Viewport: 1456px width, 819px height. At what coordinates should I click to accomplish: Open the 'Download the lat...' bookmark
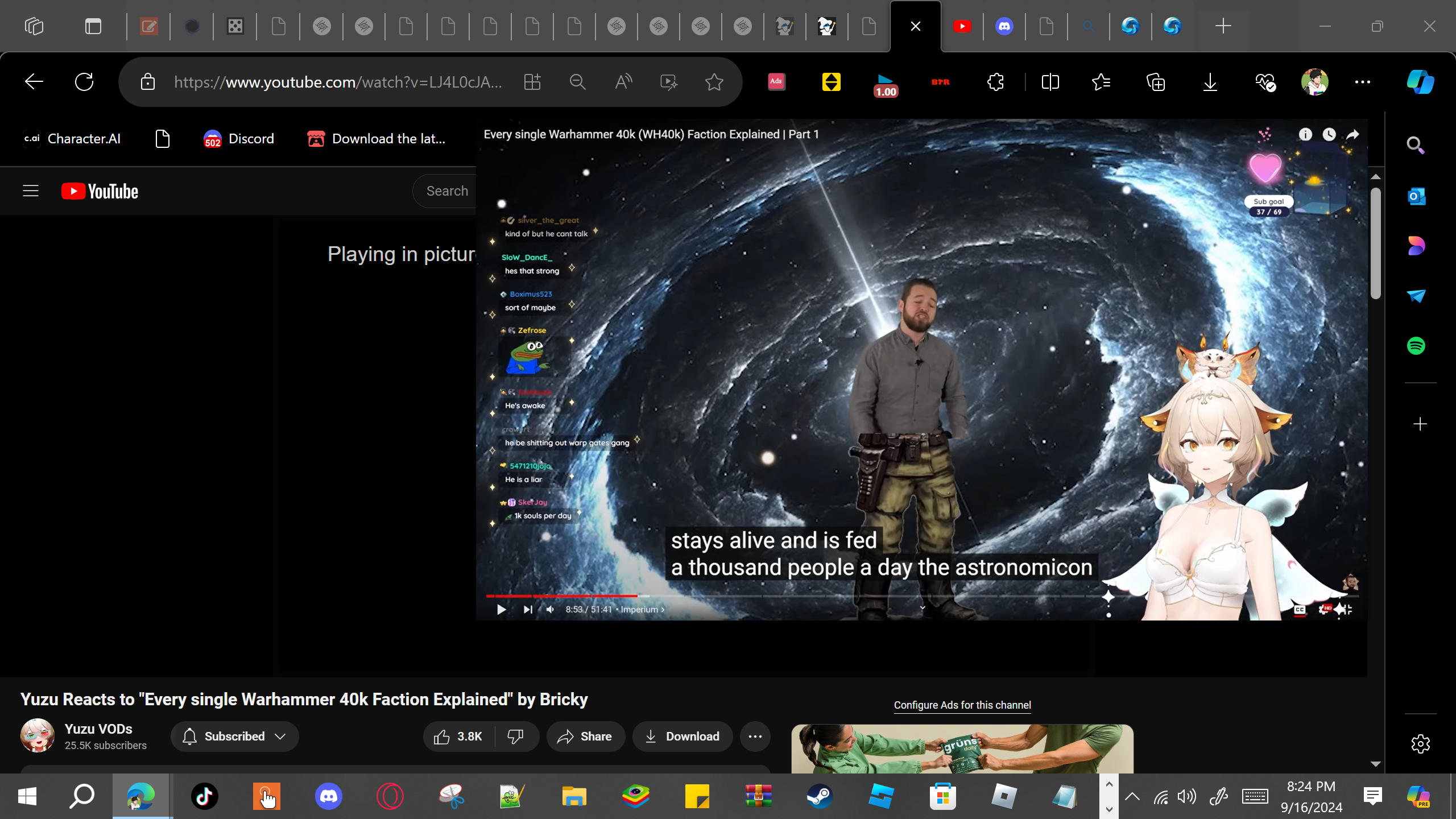tap(377, 139)
